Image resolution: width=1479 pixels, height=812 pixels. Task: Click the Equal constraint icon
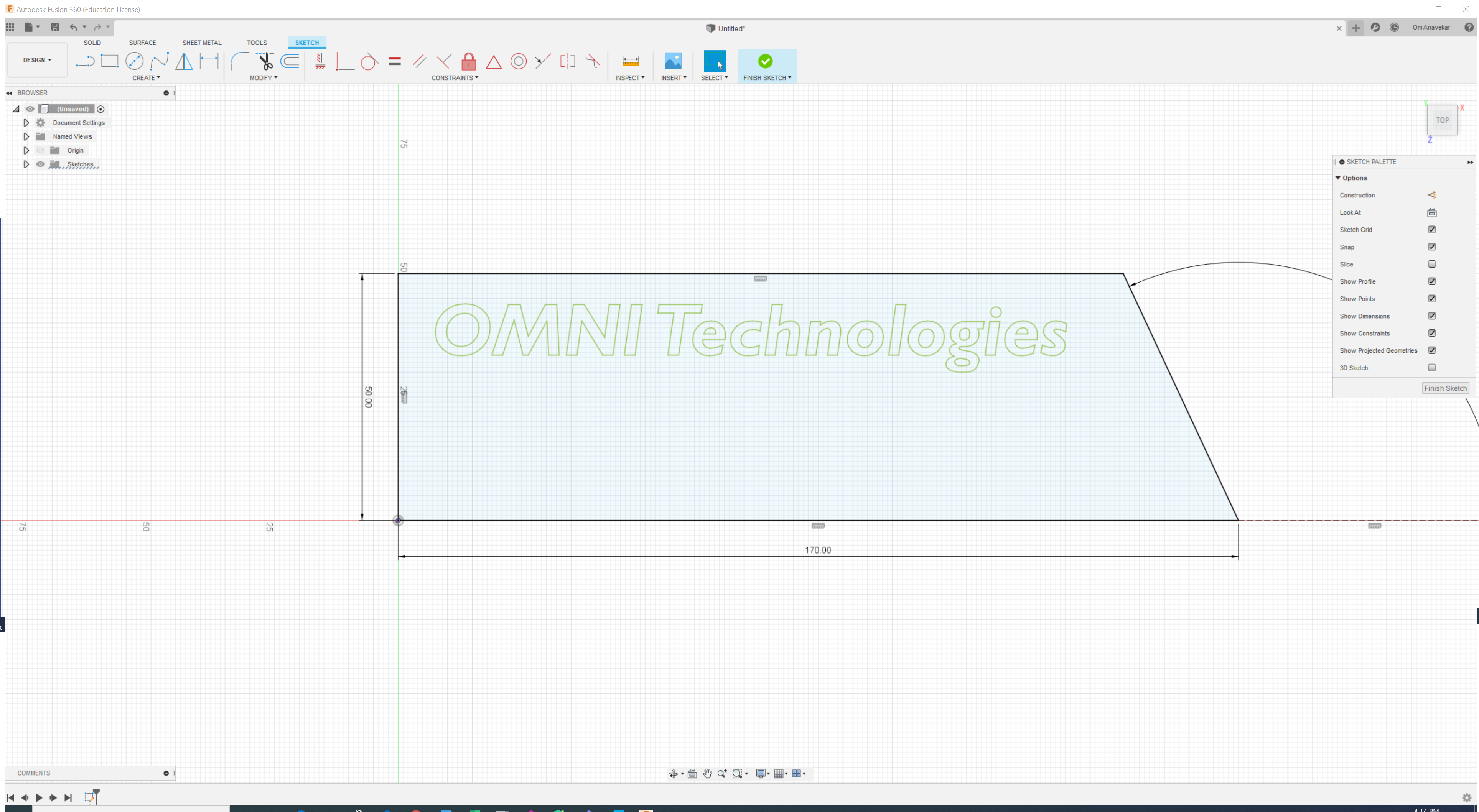(x=394, y=61)
